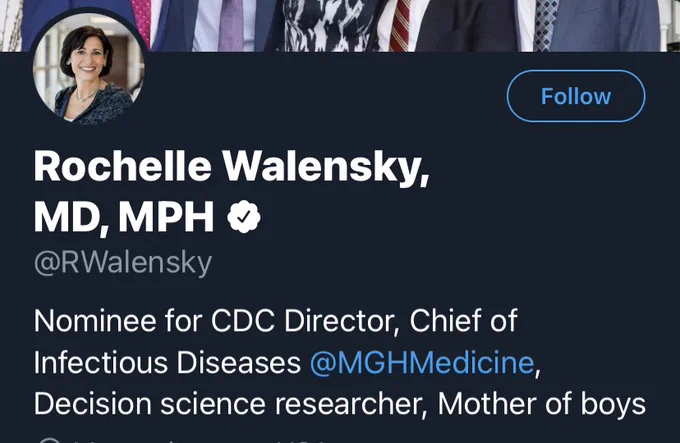This screenshot has width=680, height=443.
Task: Click the "Decision science researcher" bio text
Action: (228, 404)
